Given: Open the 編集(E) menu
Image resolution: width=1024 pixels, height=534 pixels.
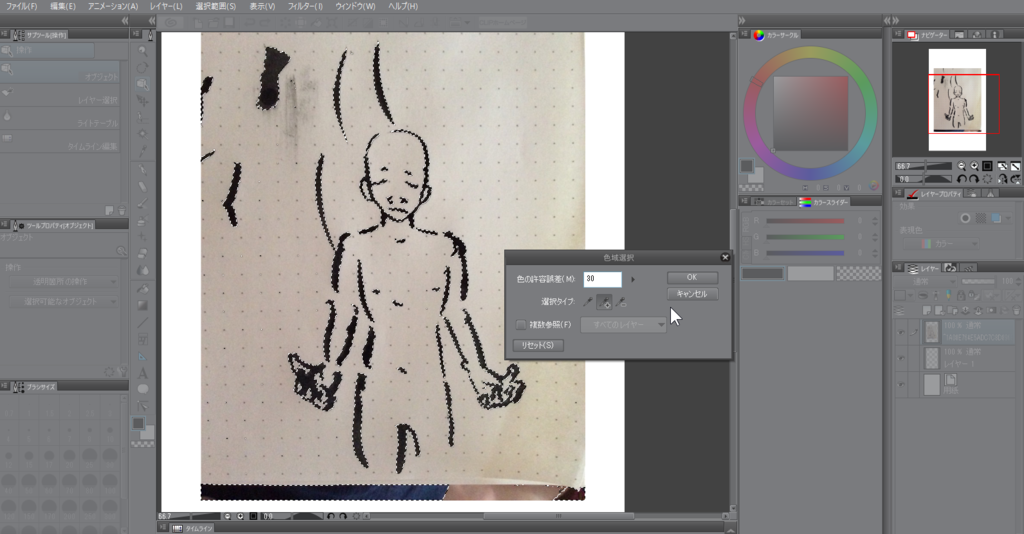Looking at the screenshot, I should click(63, 6).
